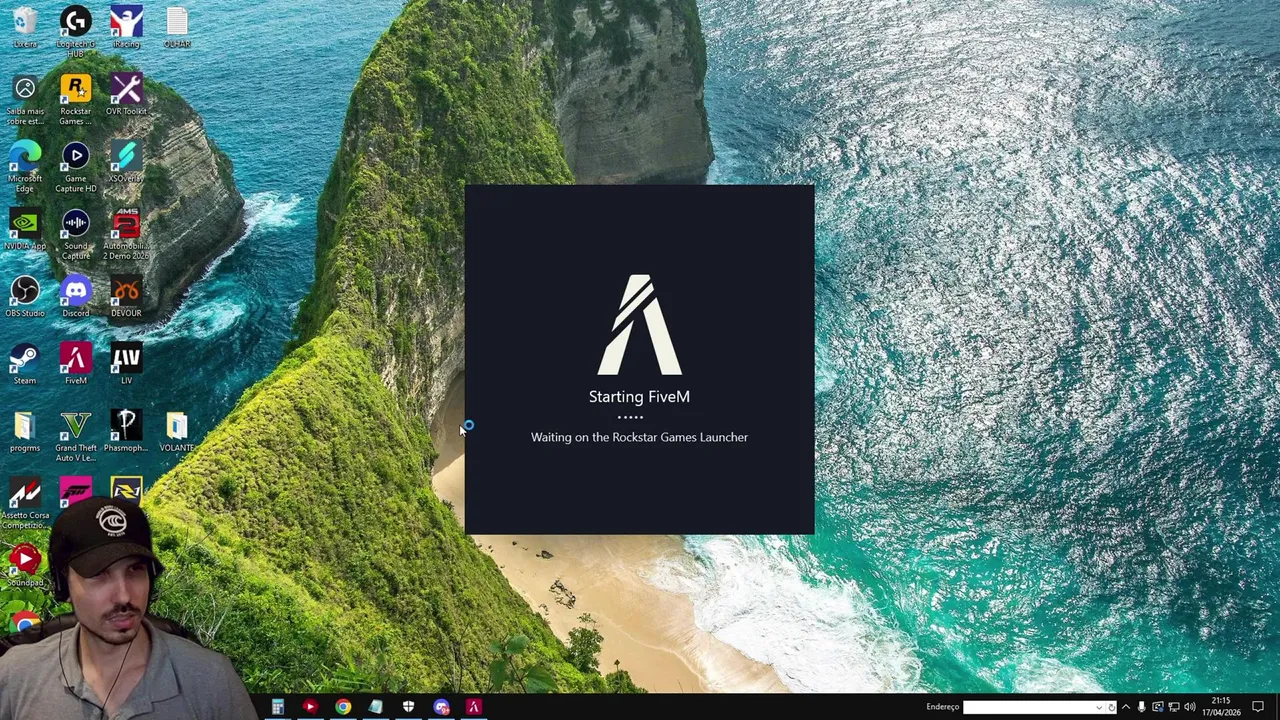Click the "Starting FiveM" text
The height and width of the screenshot is (720, 1280).
coord(639,397)
